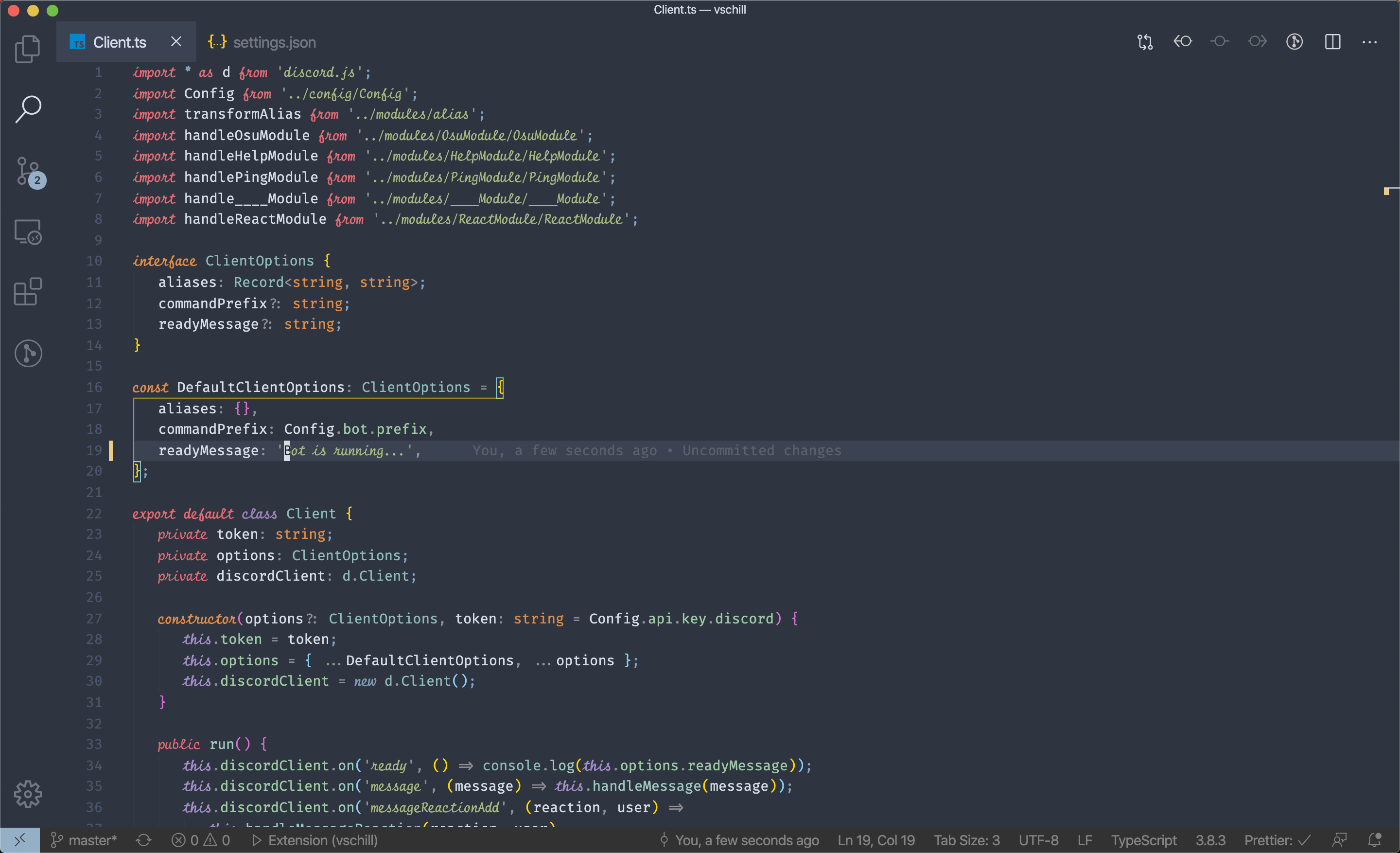
Task: Switch to the settings.json tab
Action: (x=262, y=42)
